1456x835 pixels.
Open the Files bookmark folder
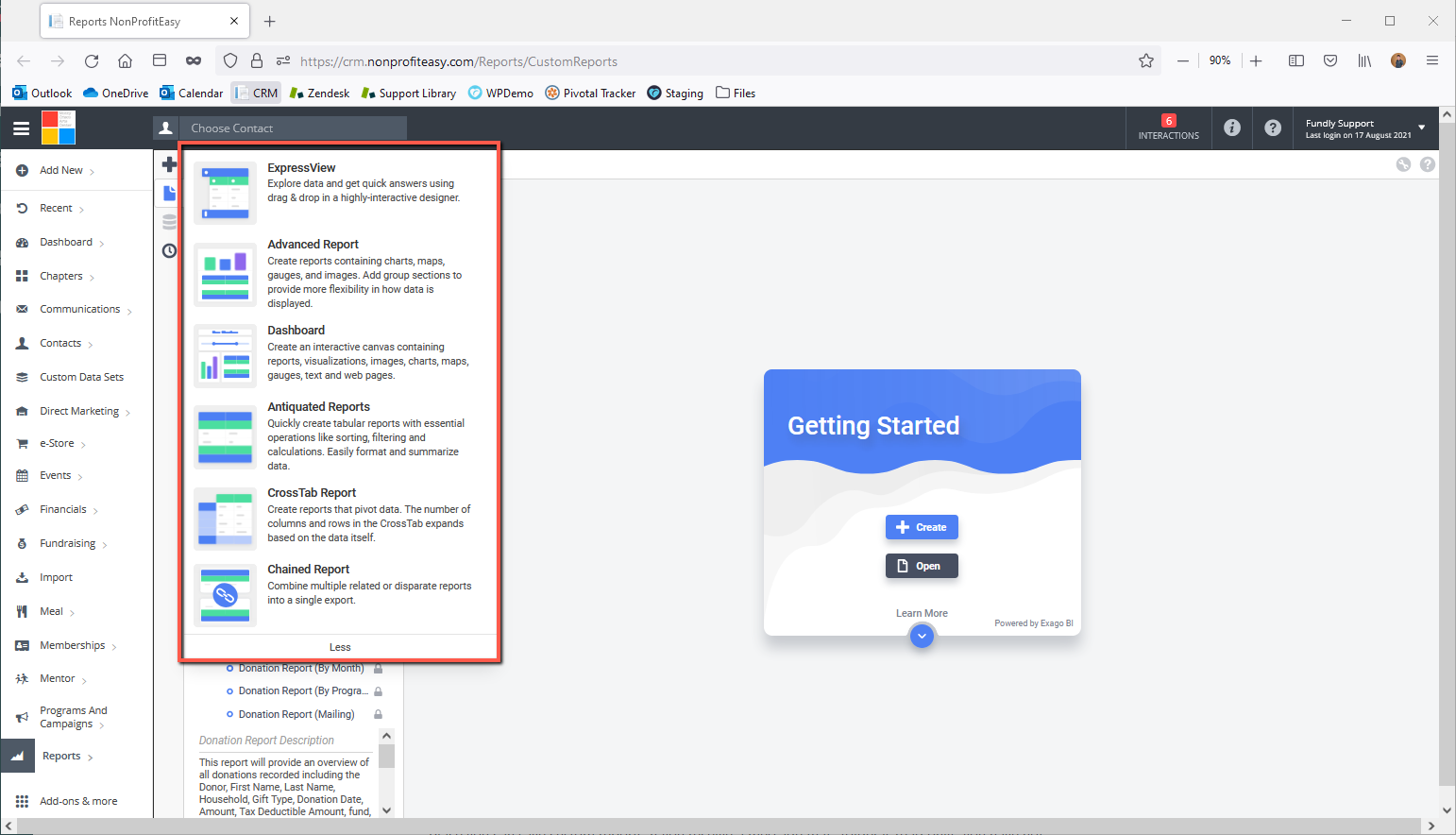[x=736, y=93]
